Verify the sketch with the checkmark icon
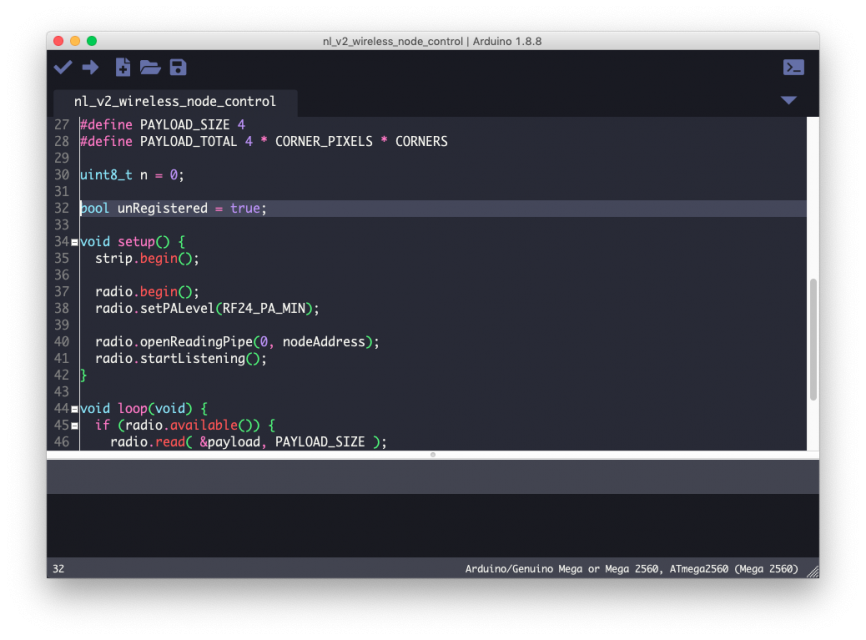866x640 pixels. 62,67
